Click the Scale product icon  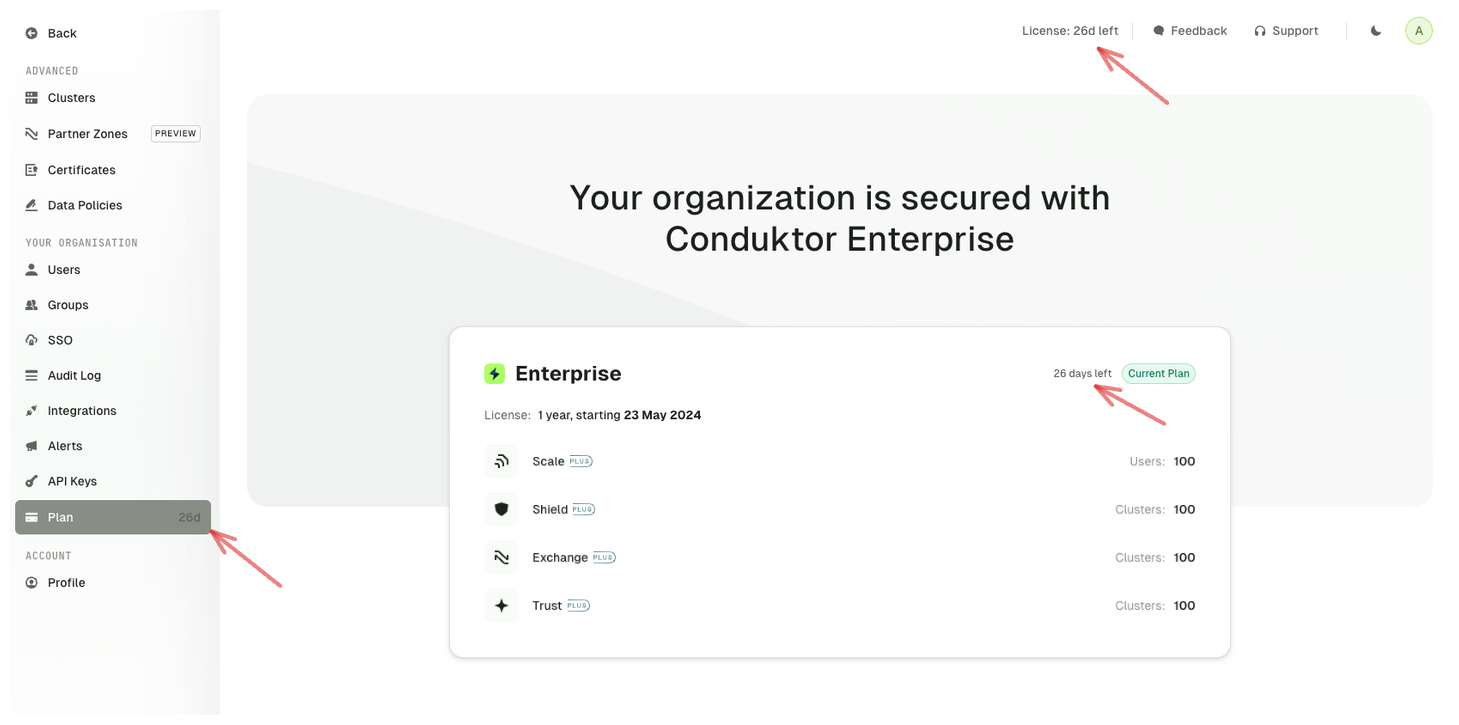502,461
